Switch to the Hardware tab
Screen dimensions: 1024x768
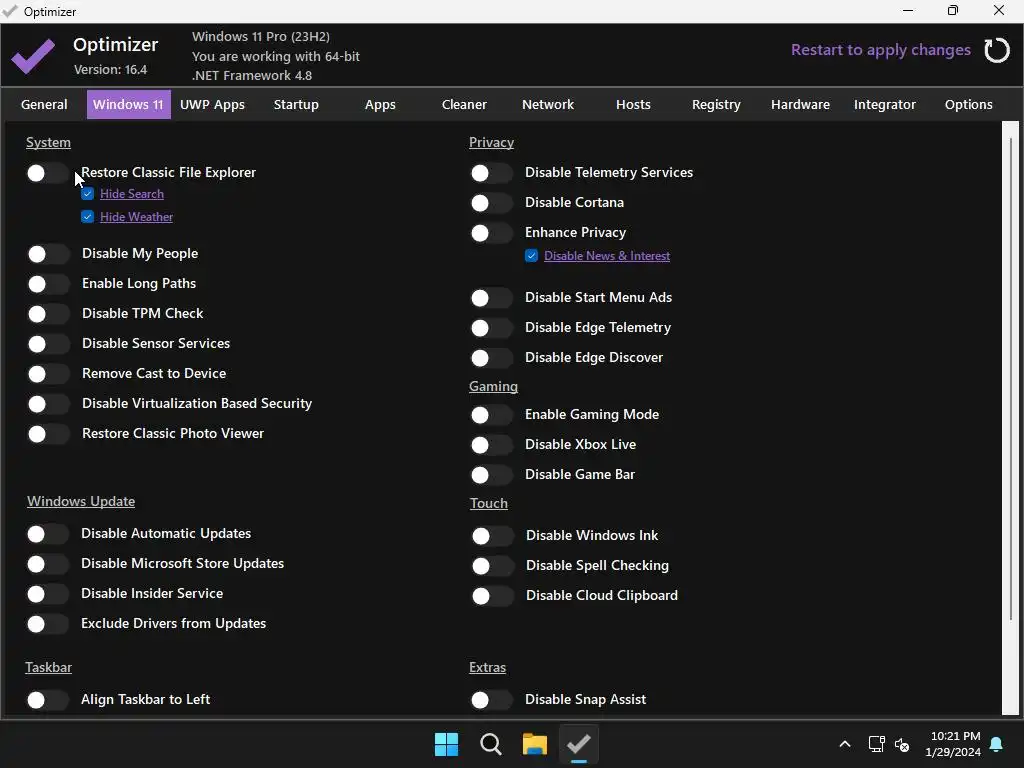[x=801, y=104]
